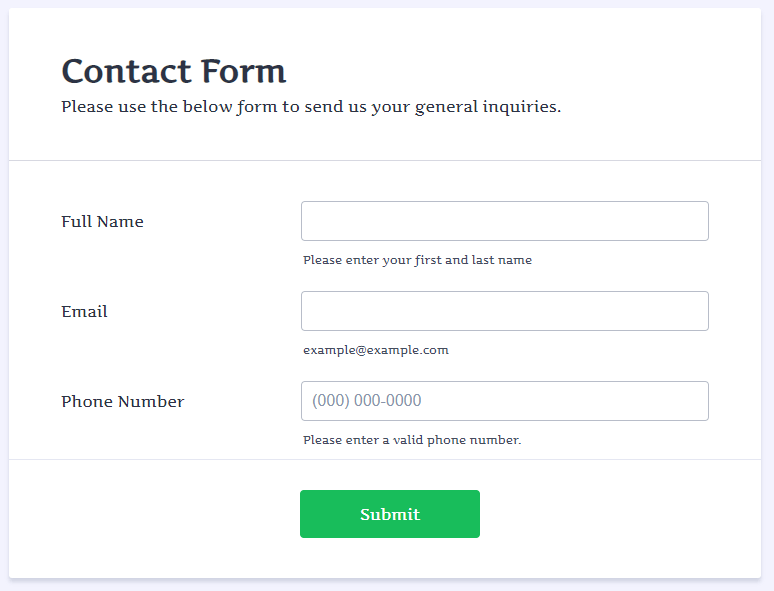Image resolution: width=774 pixels, height=591 pixels.
Task: Click the Full Name text field
Action: [x=504, y=221]
